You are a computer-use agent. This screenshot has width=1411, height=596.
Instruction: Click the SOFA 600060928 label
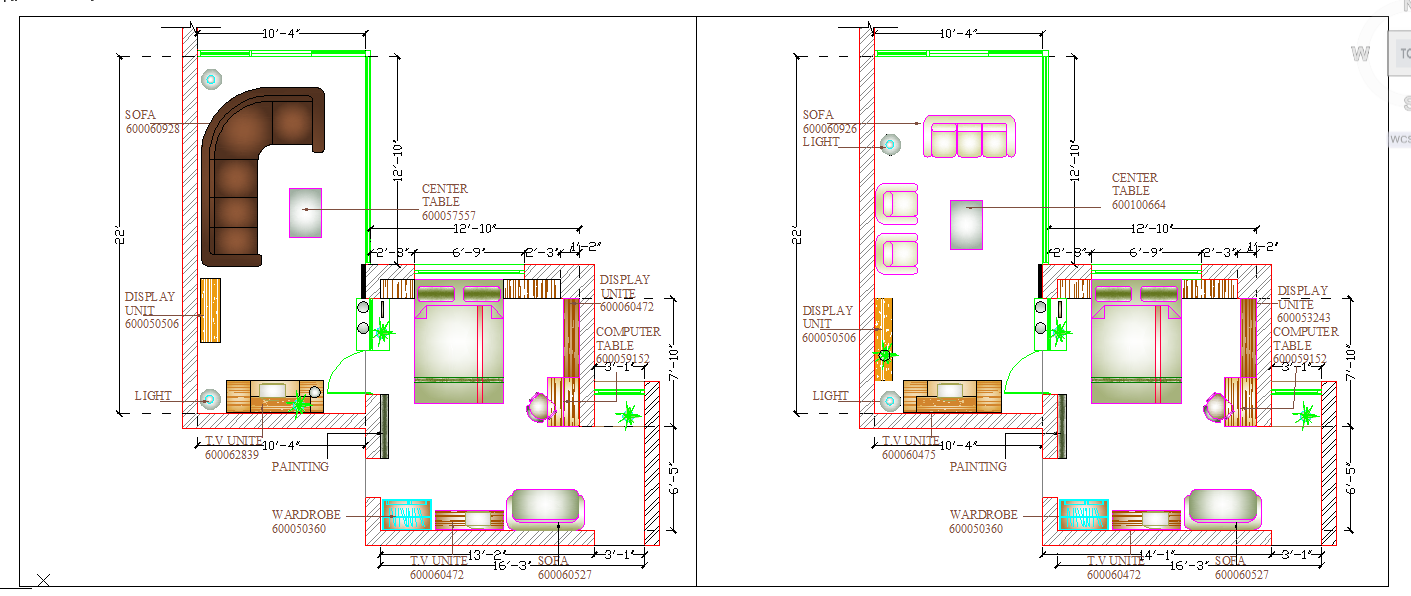[x=152, y=122]
